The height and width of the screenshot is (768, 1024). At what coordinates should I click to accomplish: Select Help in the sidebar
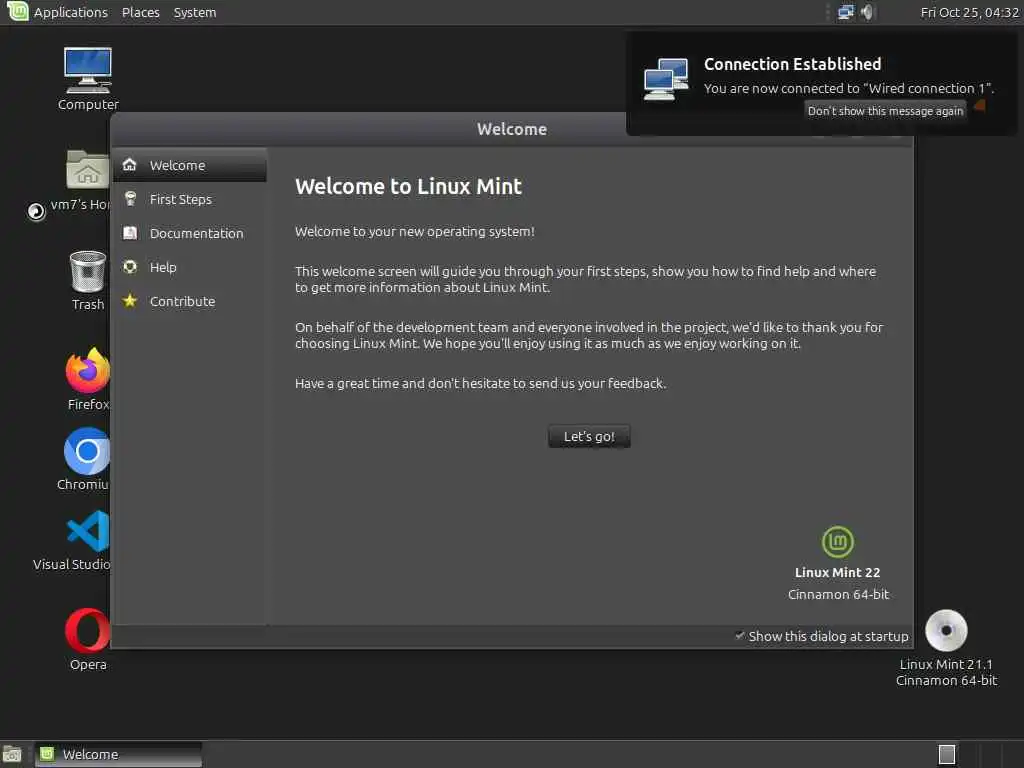(x=189, y=266)
